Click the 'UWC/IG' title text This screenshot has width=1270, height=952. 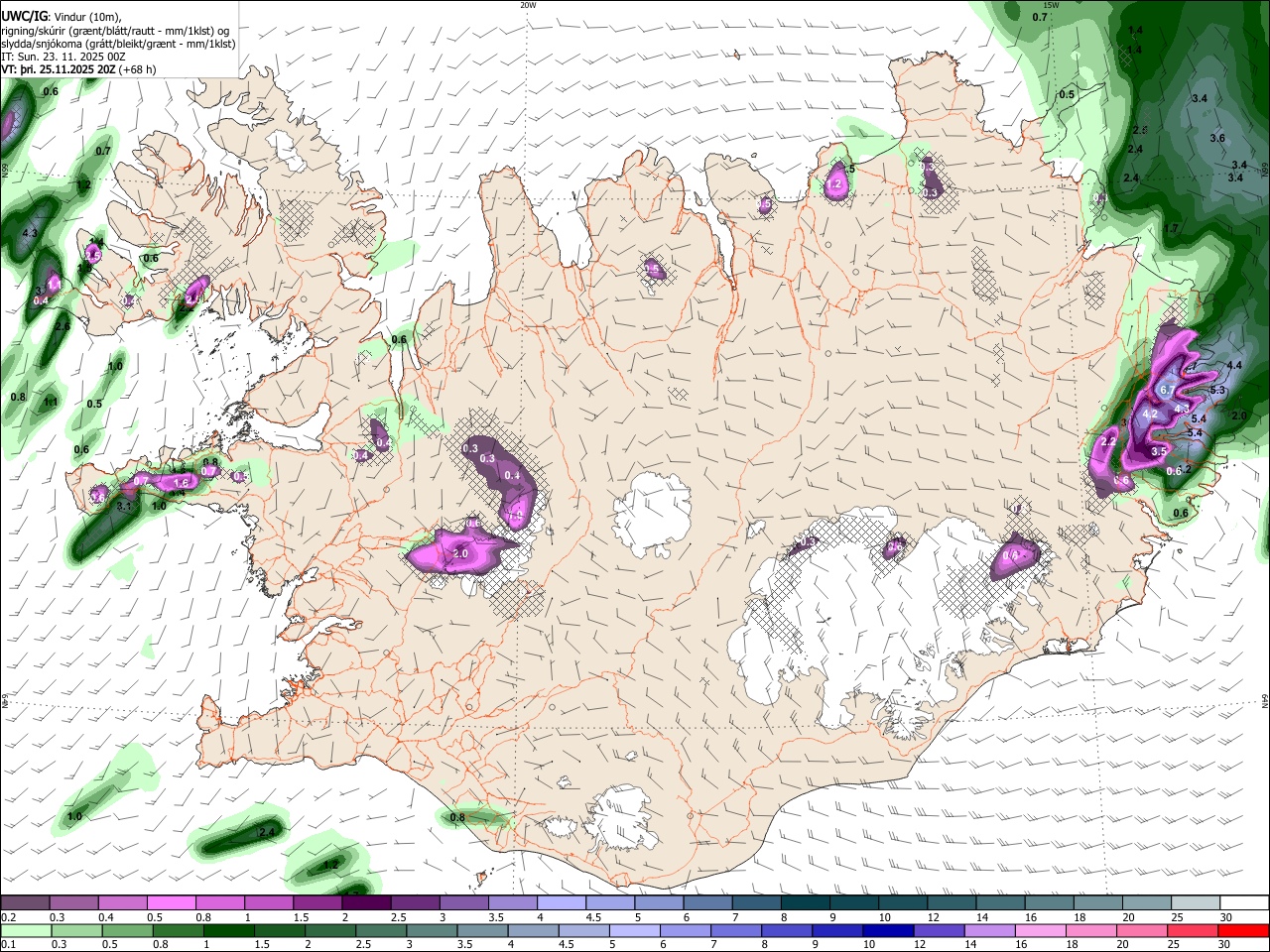[x=24, y=17]
